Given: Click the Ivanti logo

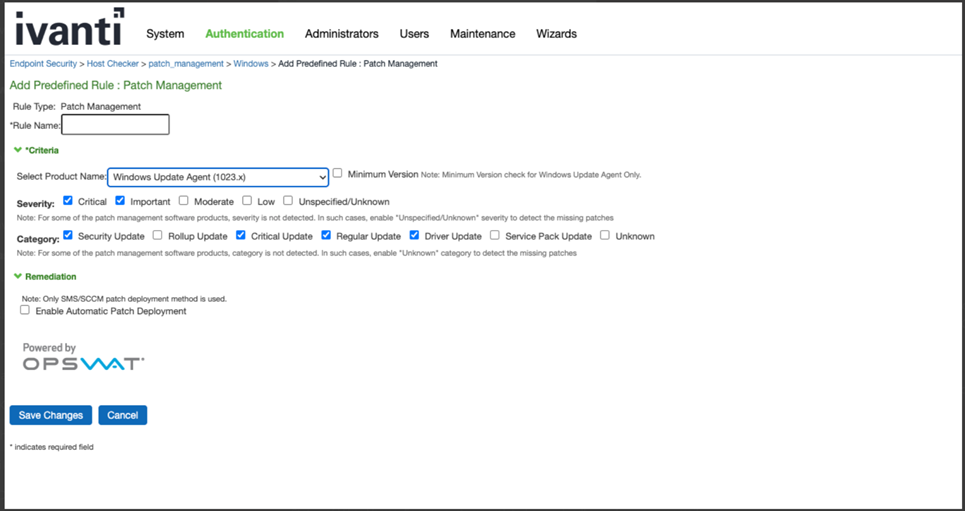Looking at the screenshot, I should [x=69, y=28].
